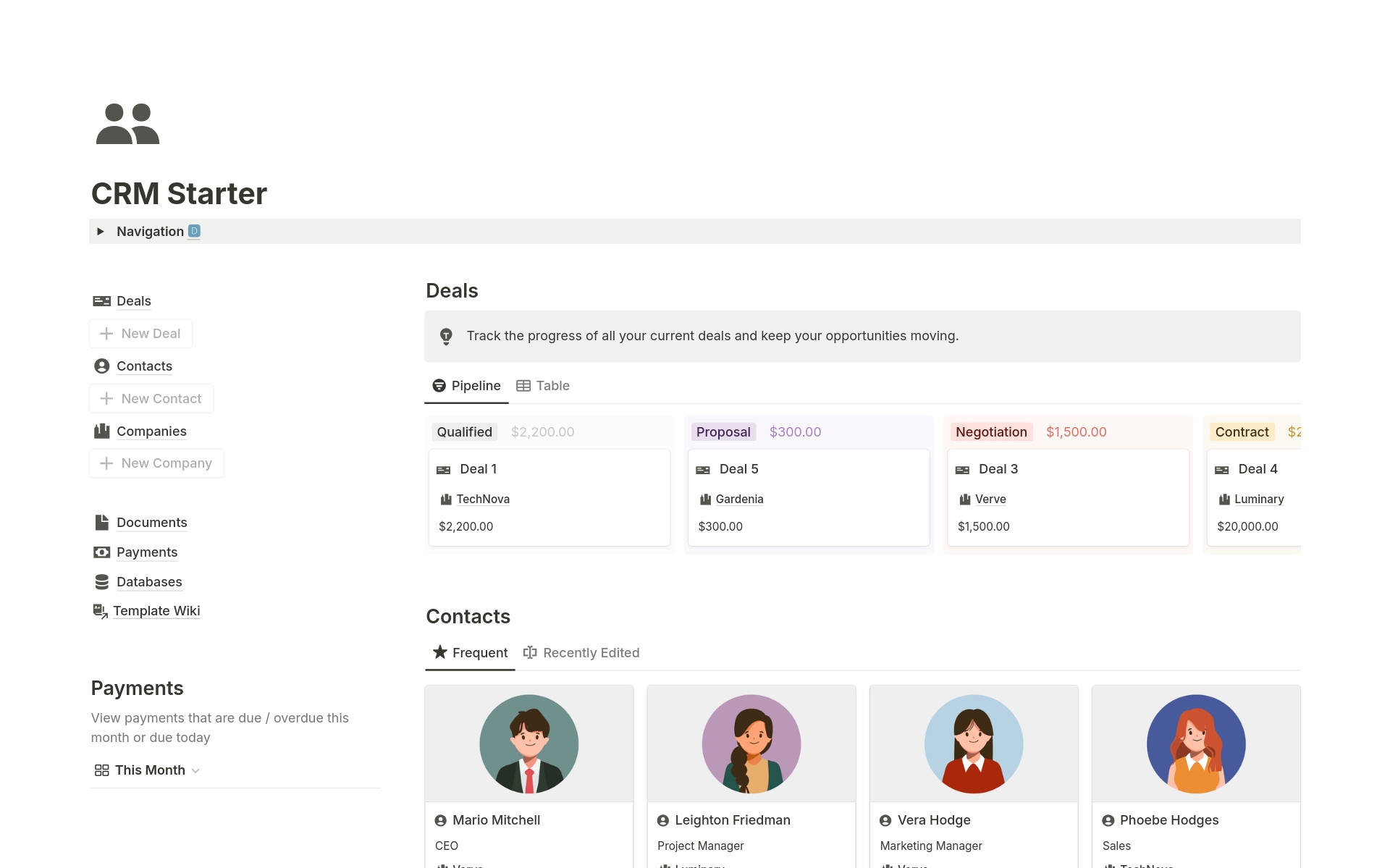1390x868 pixels.
Task: Open Mario Mitchell's avatar thumbnail
Action: coord(529,743)
